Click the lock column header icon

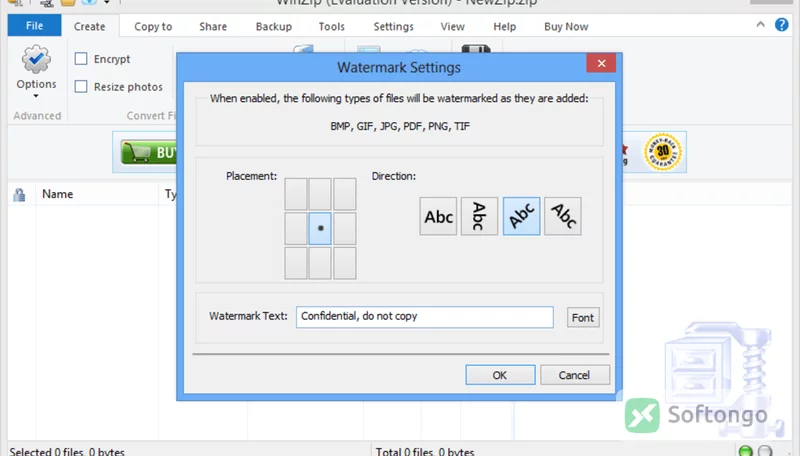[19, 194]
